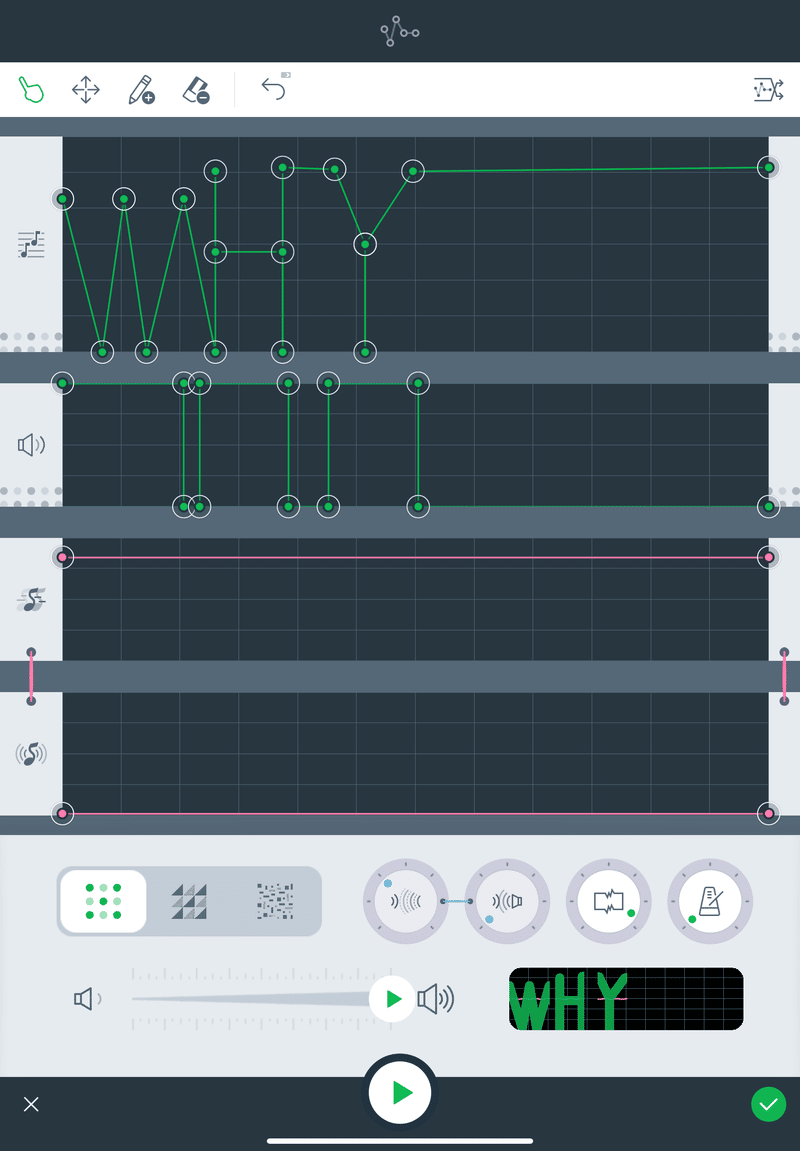Screen dimensions: 800x1151
Task: Open the randomize curve icon
Action: point(768,90)
